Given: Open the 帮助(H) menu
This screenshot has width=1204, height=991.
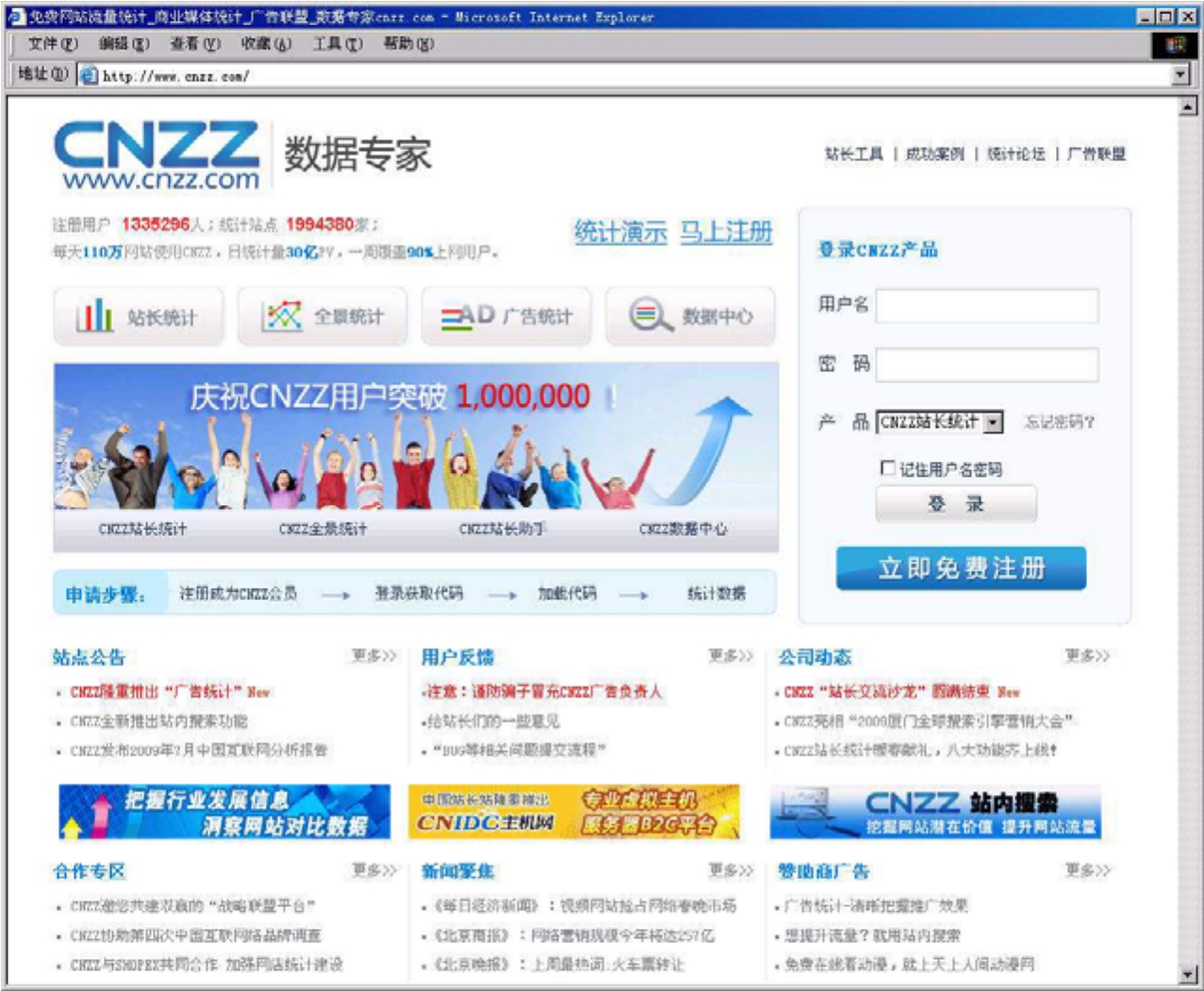Looking at the screenshot, I should point(408,44).
